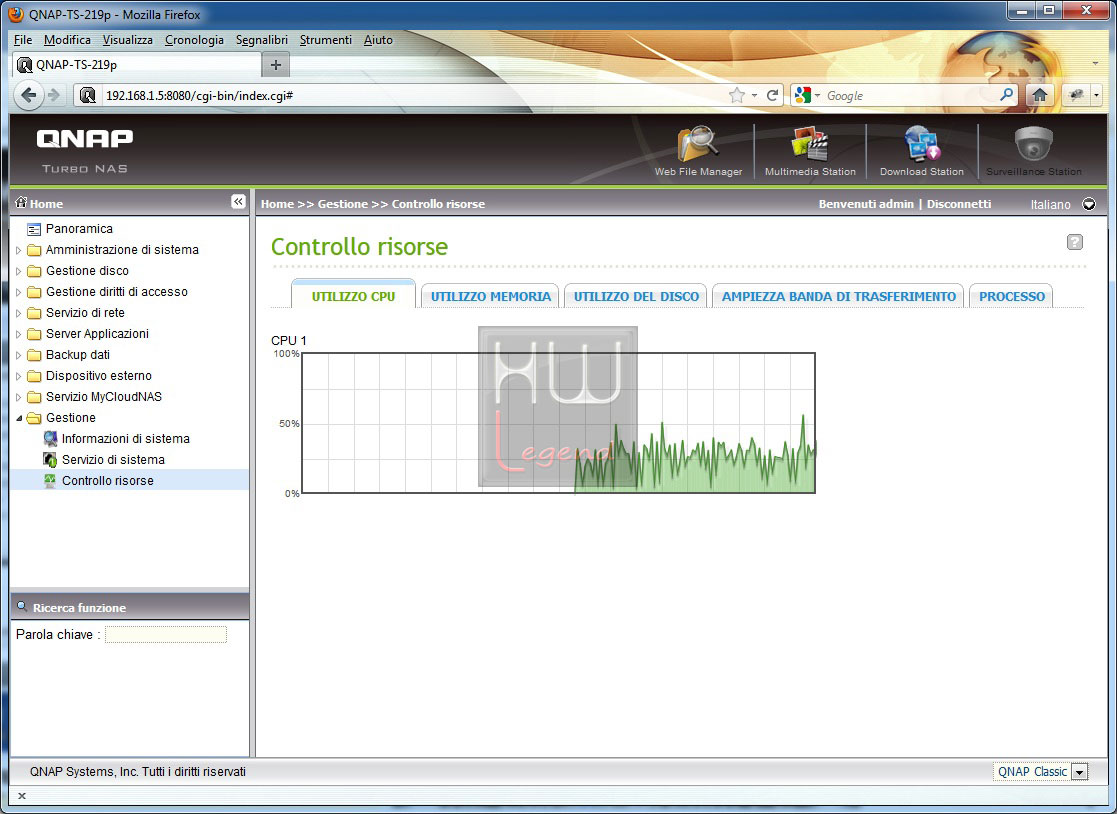Switch to Utilizzo del Disco tab
1117x814 pixels.
[x=636, y=296]
